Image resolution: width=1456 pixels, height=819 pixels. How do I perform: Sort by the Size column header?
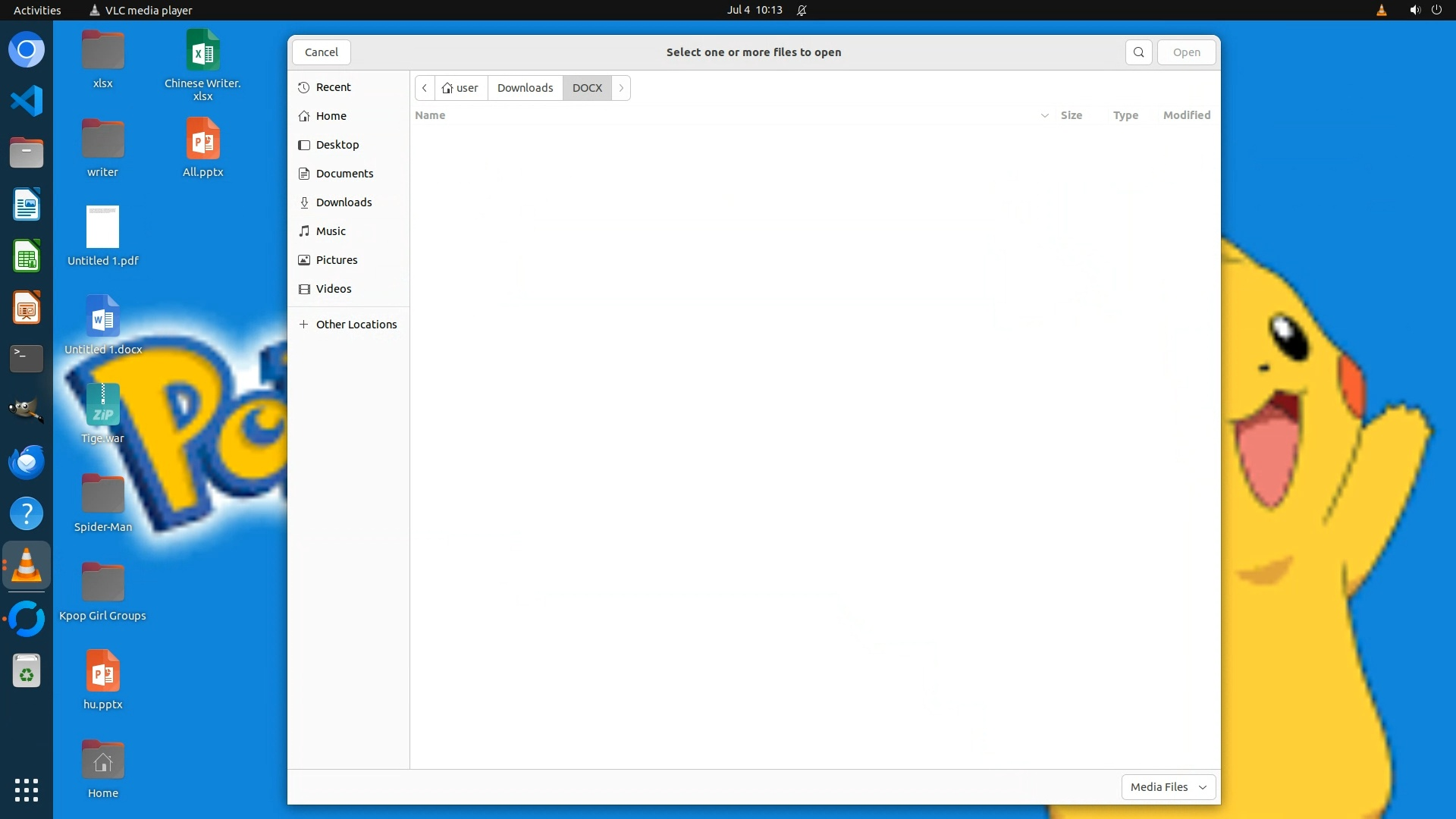tap(1071, 115)
